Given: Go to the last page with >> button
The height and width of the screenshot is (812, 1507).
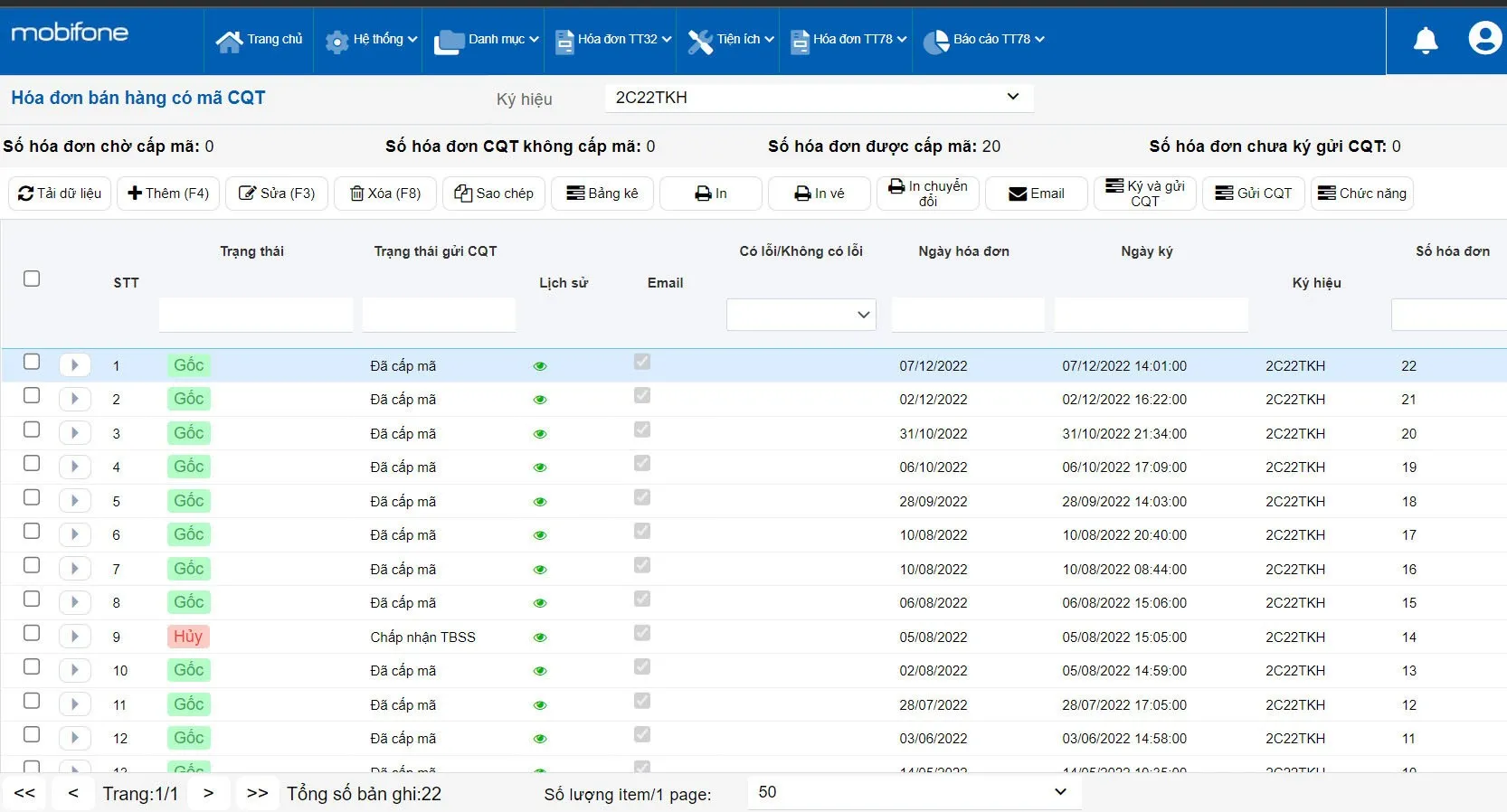Looking at the screenshot, I should coord(258,793).
